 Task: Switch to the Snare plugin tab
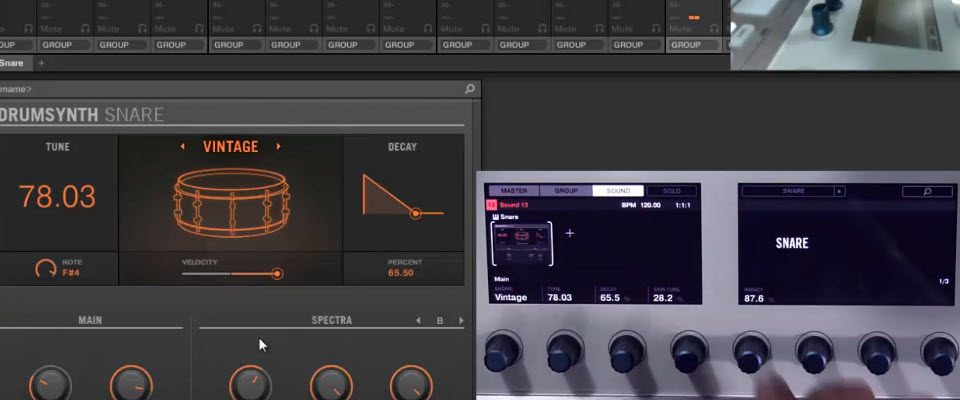(x=12, y=63)
